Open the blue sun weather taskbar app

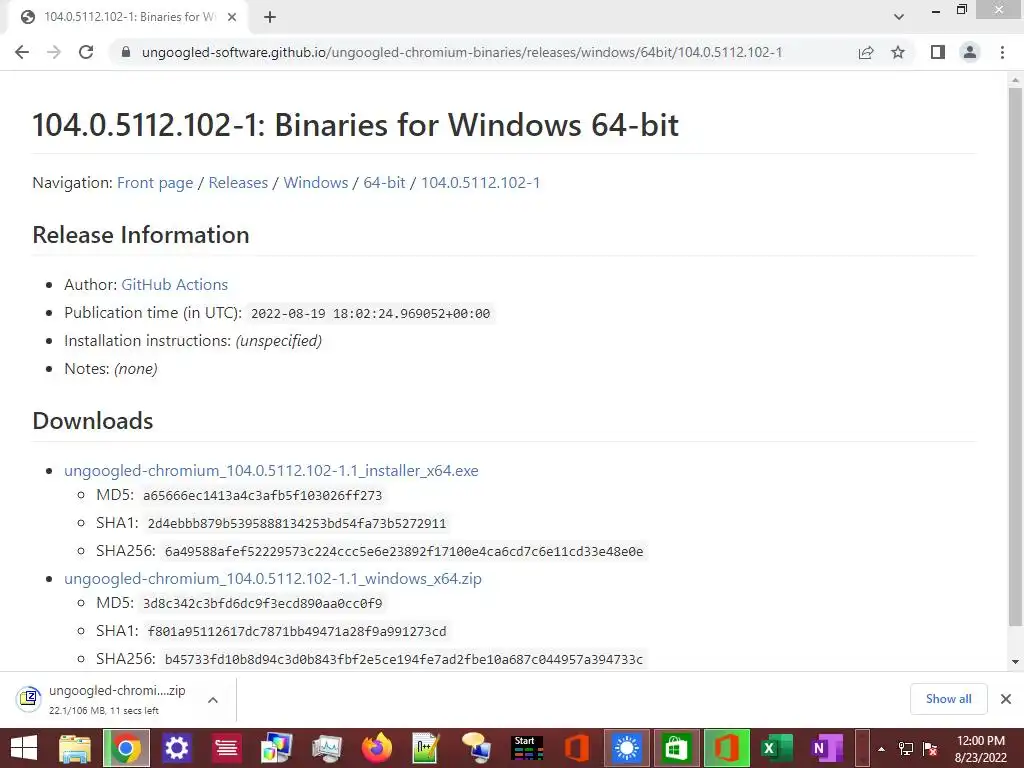click(627, 748)
